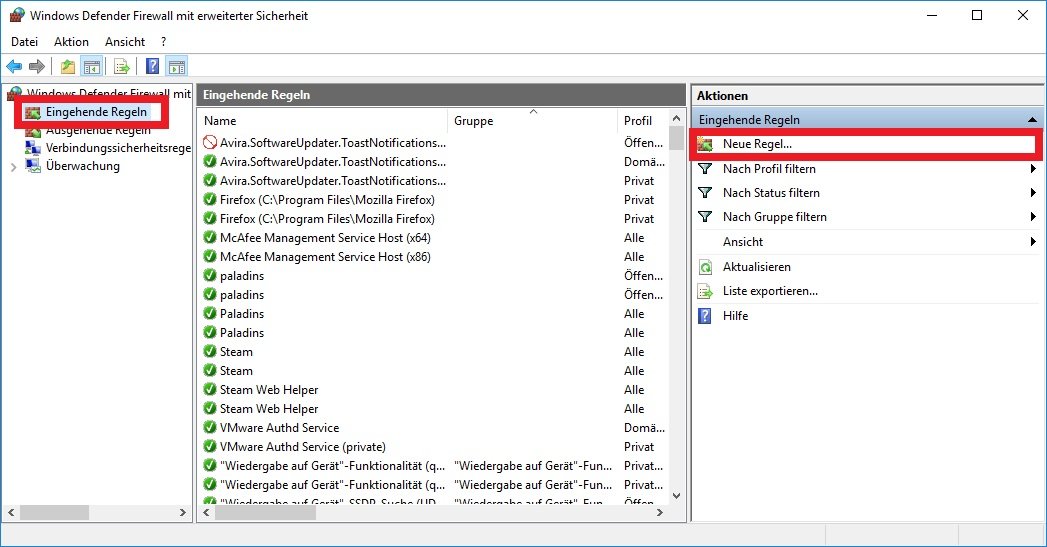The image size is (1047, 547).
Task: Click the export list toolbar icon
Action: (122, 67)
